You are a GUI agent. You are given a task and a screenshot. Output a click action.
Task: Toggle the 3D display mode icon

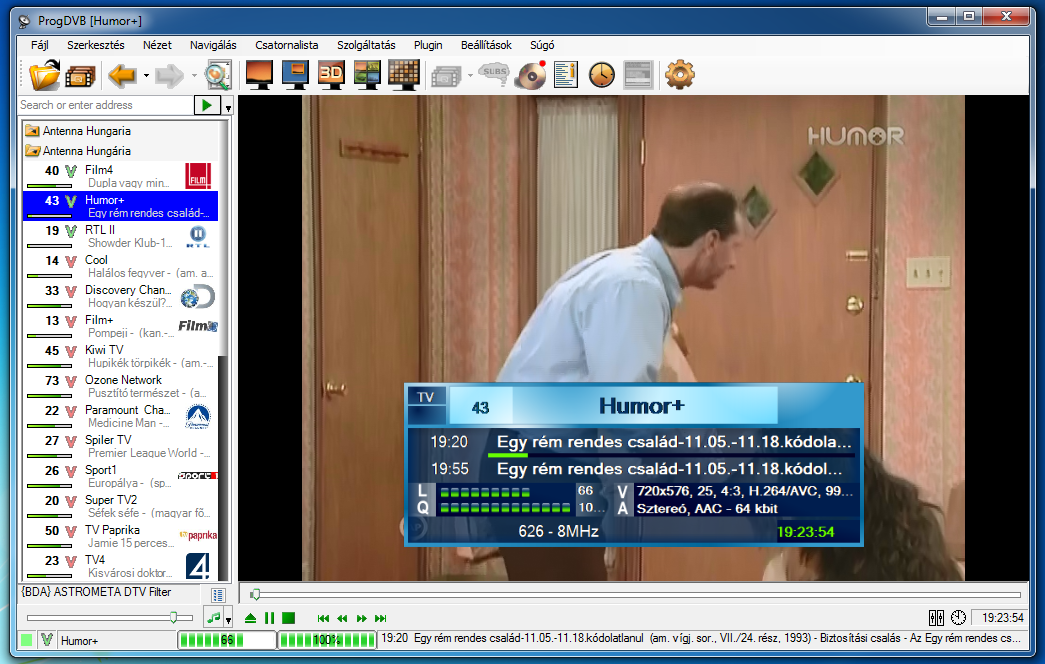331,75
